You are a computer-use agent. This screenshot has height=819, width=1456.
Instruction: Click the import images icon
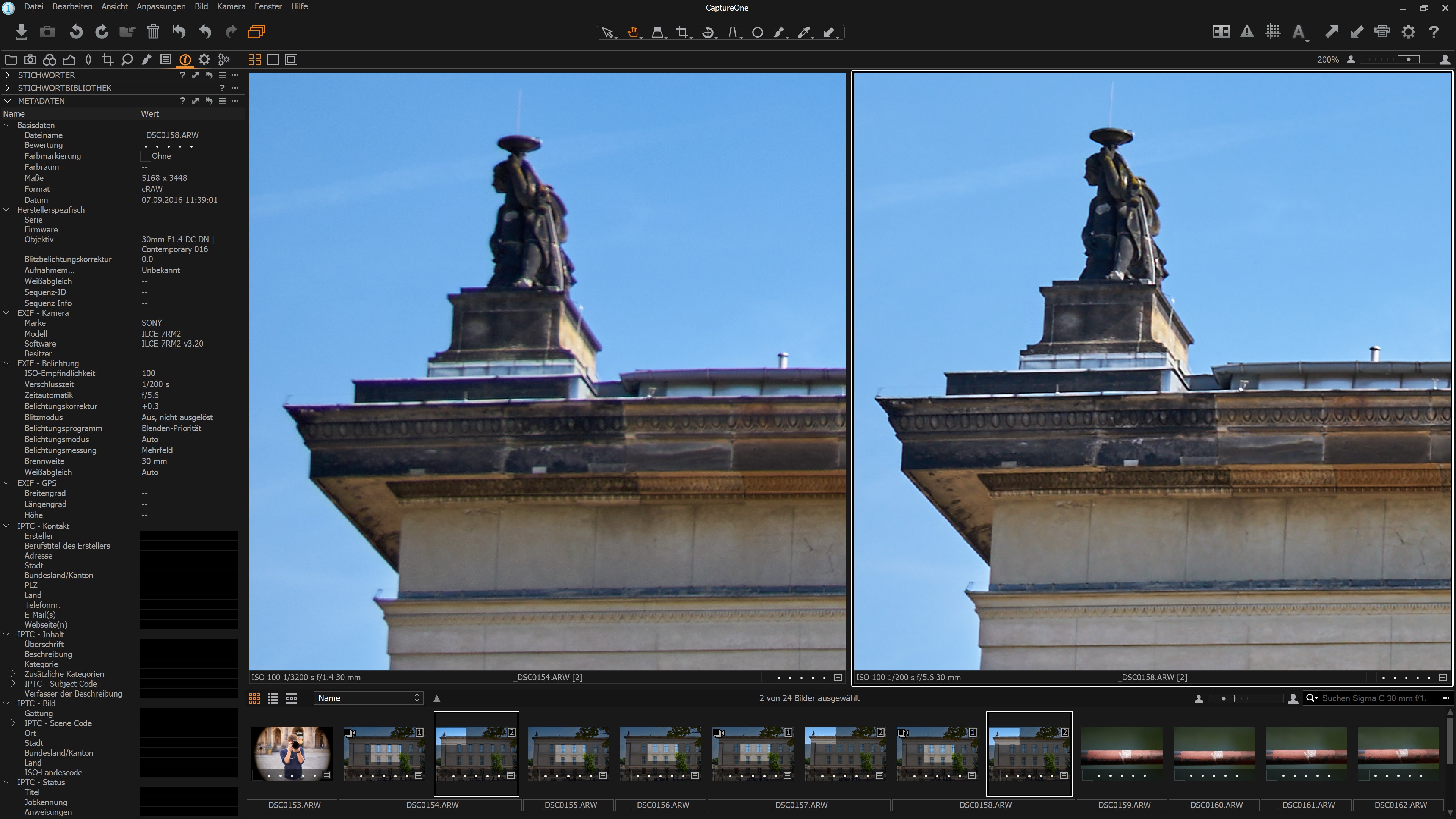click(22, 31)
